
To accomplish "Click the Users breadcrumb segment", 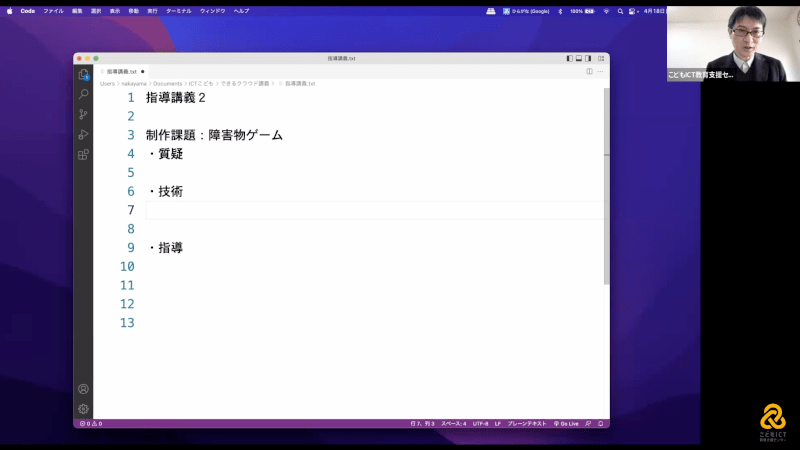I will pyautogui.click(x=107, y=84).
